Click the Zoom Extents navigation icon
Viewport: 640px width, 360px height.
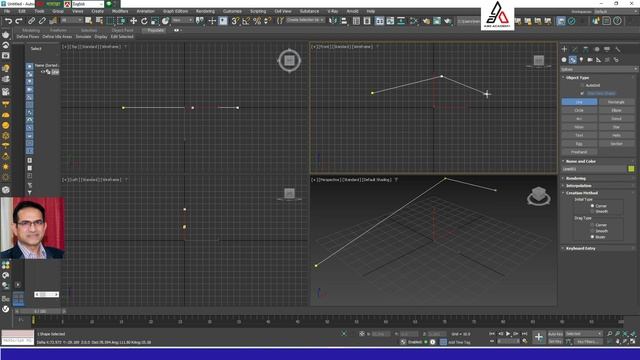[626, 334]
